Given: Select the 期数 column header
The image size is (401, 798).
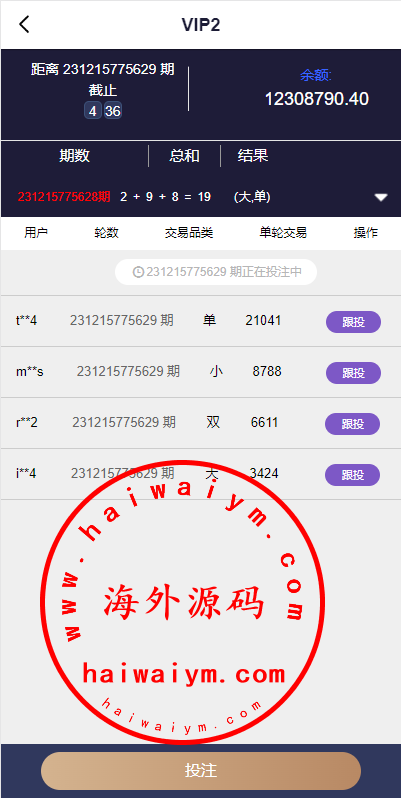Looking at the screenshot, I should click(74, 156).
